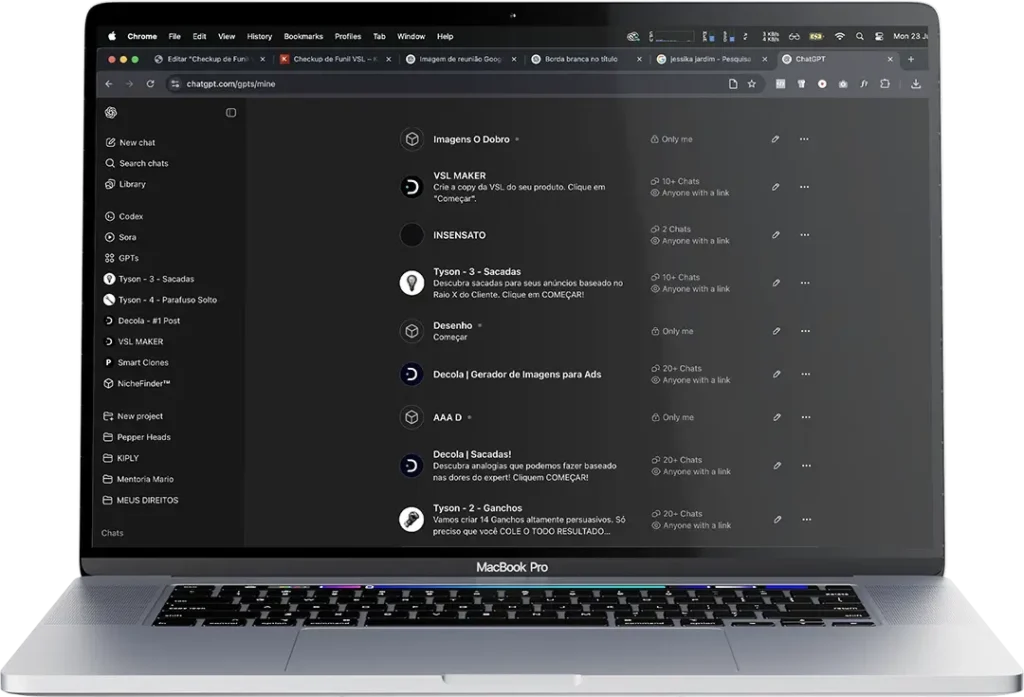Open the Library section
Image resolution: width=1024 pixels, height=697 pixels.
(125, 184)
